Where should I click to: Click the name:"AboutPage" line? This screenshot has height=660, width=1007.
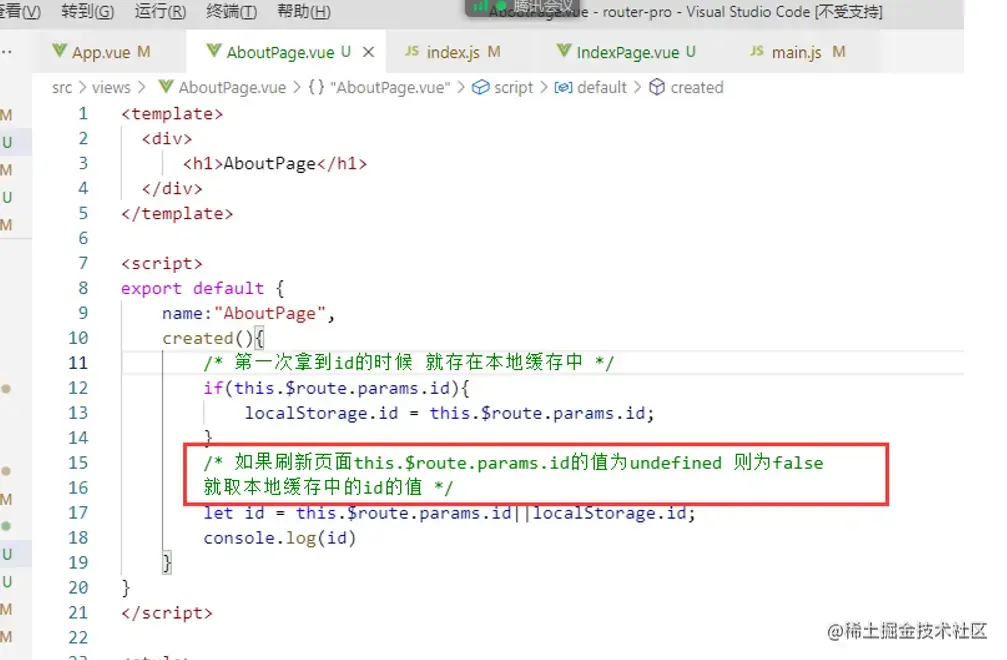(249, 313)
